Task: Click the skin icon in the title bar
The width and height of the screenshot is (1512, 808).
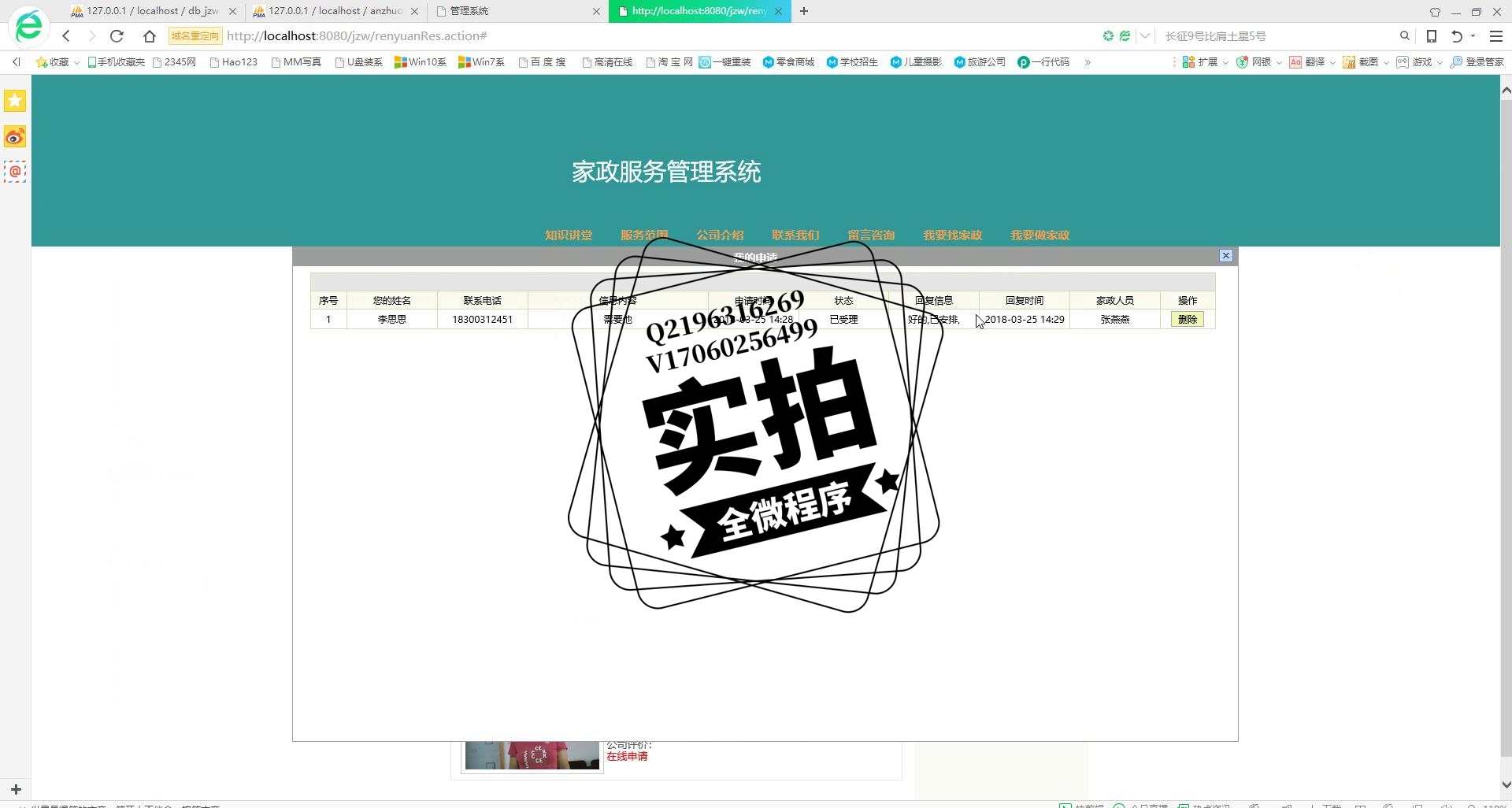Action: [x=1435, y=12]
